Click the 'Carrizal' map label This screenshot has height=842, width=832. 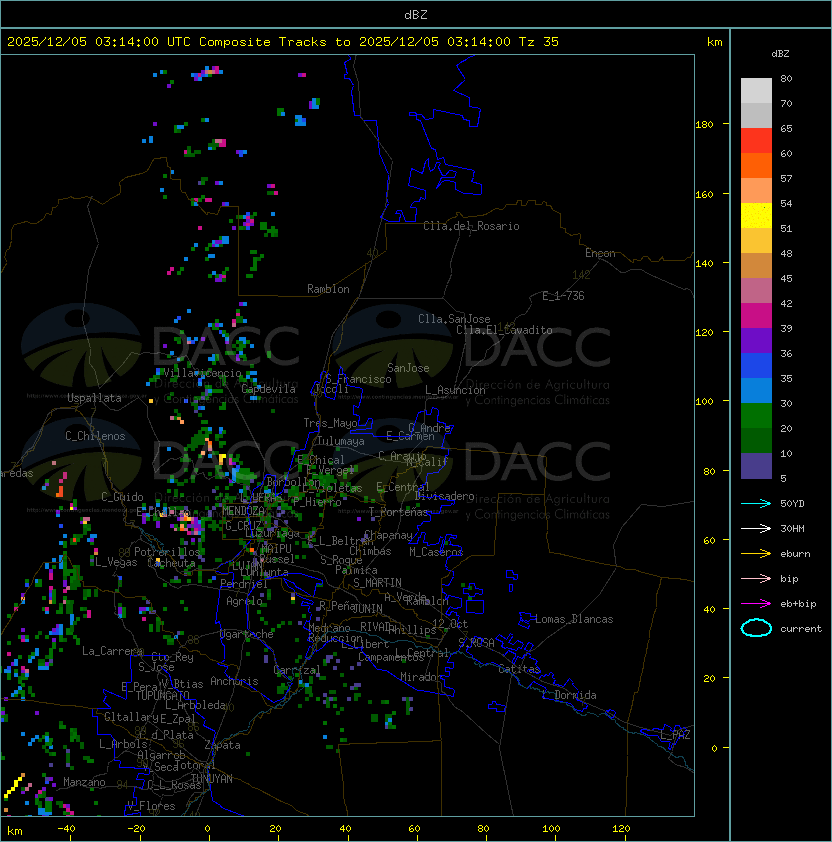(297, 670)
